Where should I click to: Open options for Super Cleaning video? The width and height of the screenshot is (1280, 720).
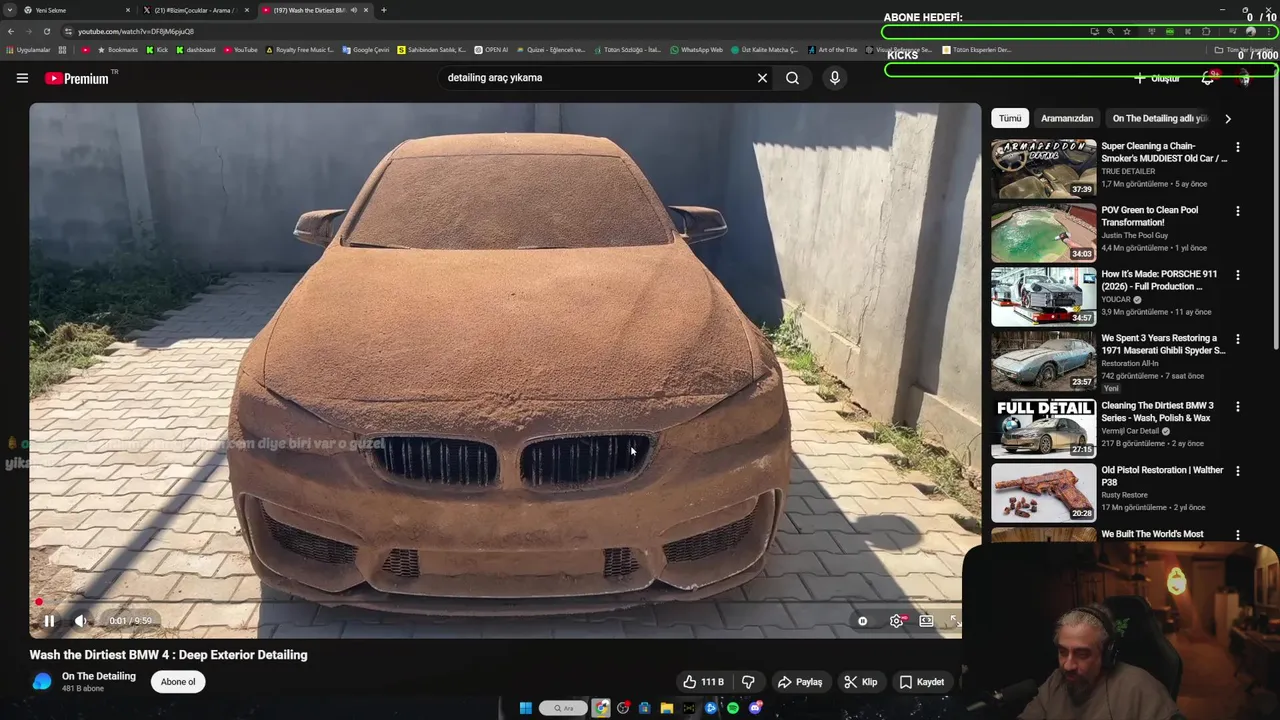point(1238,147)
